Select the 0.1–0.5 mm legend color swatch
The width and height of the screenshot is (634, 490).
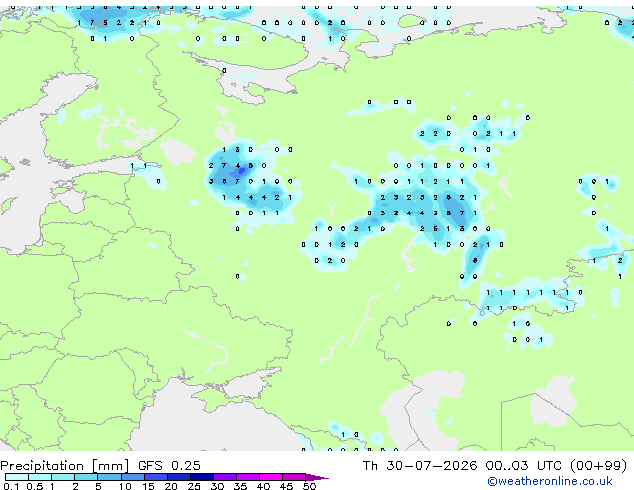pyautogui.click(x=17, y=477)
